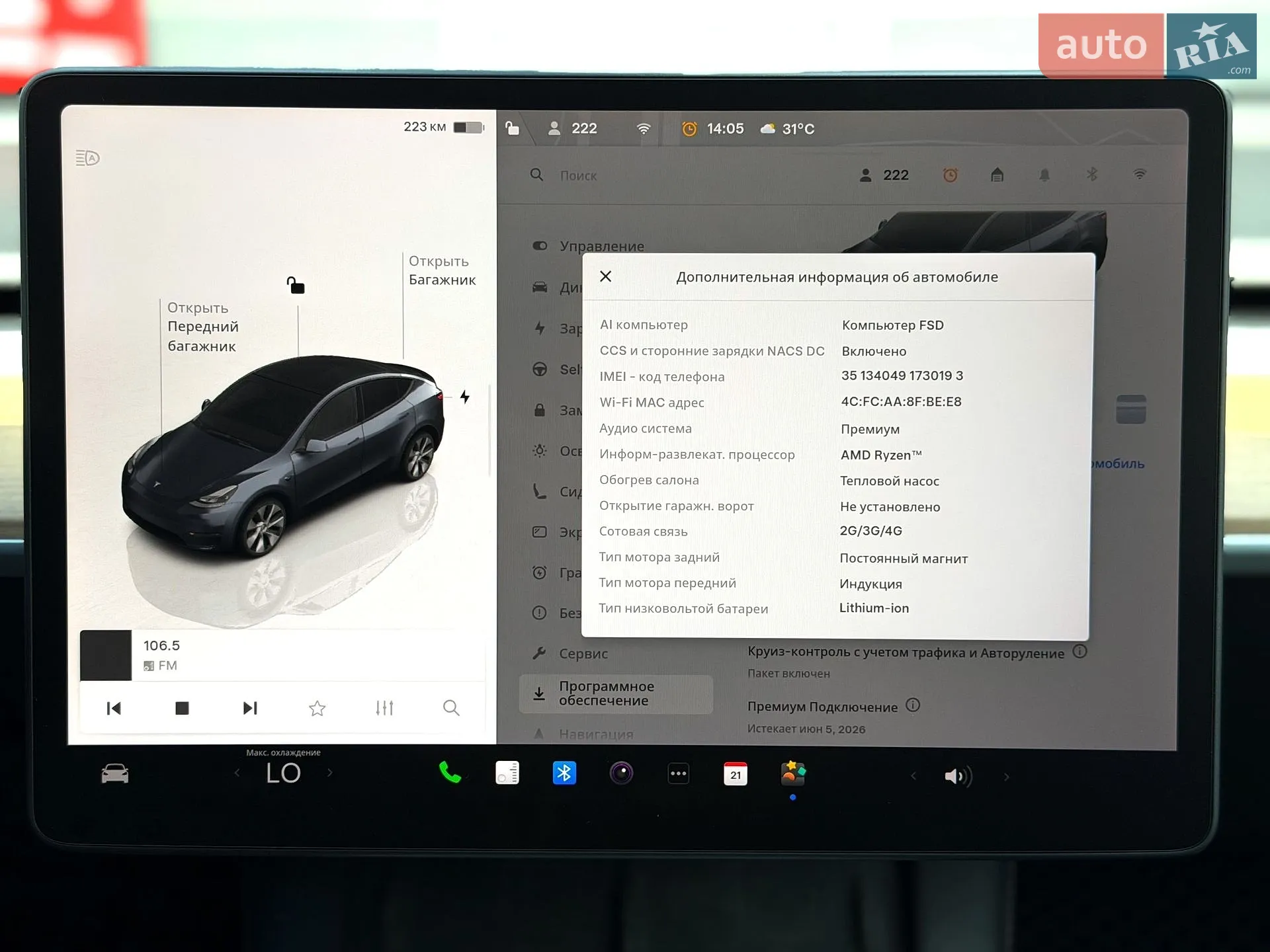Tap the IMEI value 35 134049 173019 3
1270x952 pixels.
point(902,376)
